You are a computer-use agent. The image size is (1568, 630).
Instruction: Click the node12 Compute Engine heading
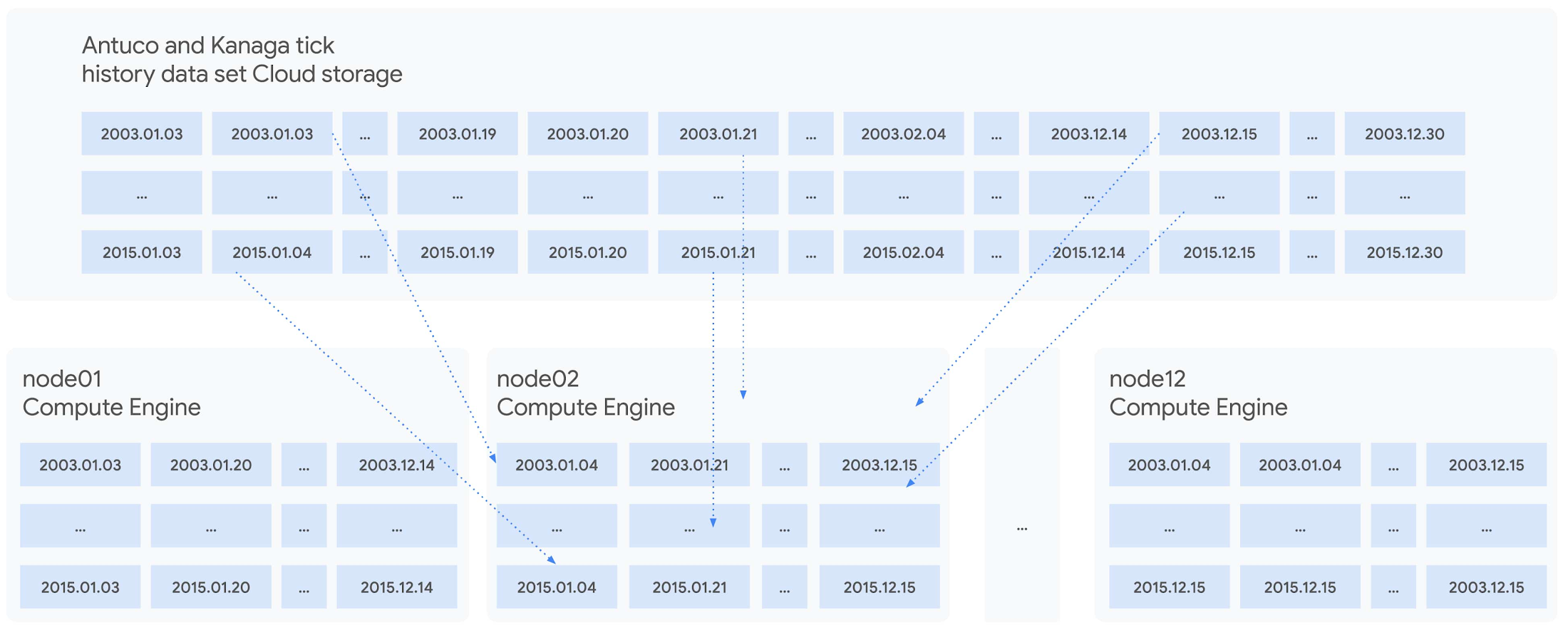pyautogui.click(x=1198, y=393)
